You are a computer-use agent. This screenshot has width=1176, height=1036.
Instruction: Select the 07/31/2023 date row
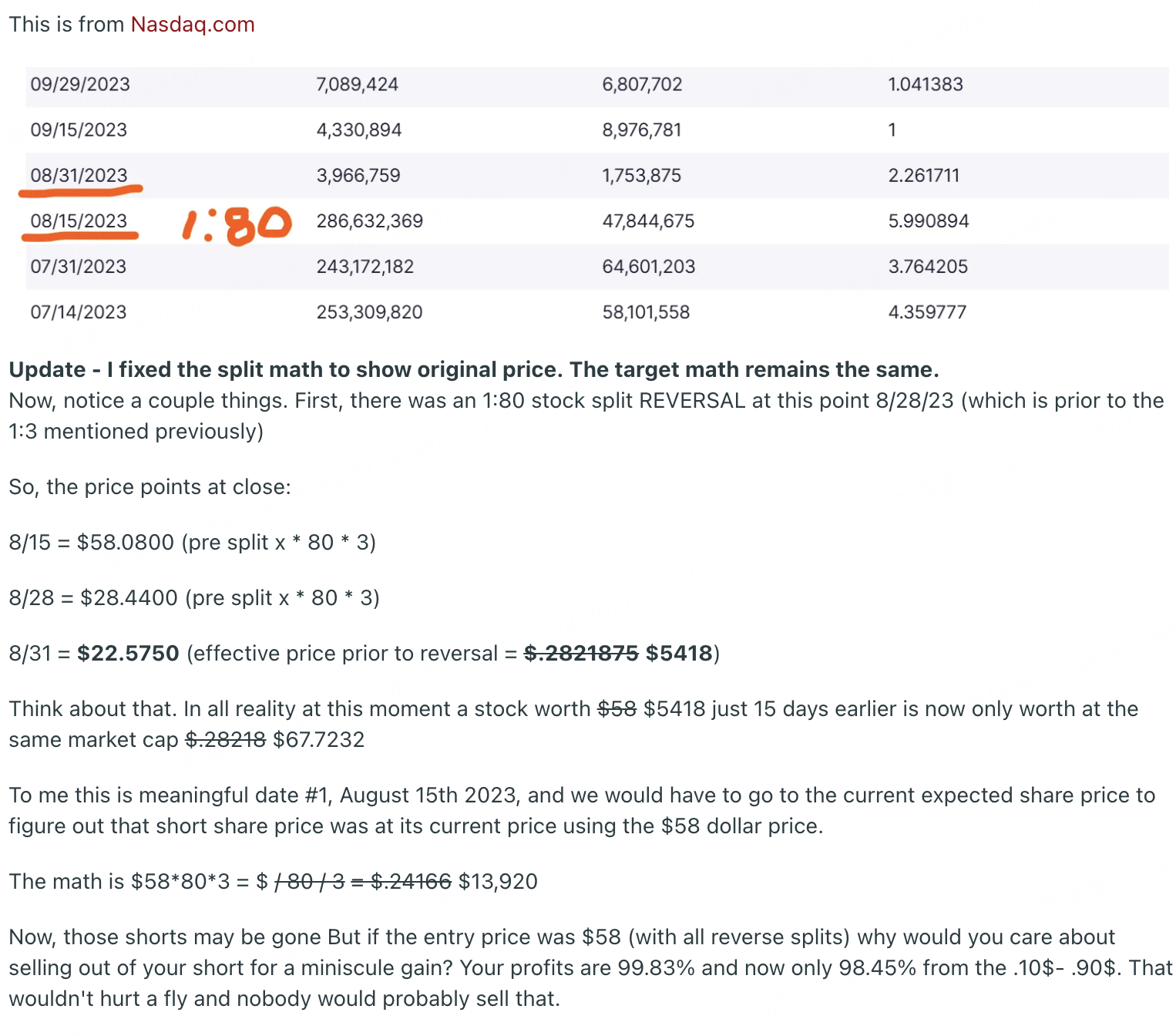[597, 267]
